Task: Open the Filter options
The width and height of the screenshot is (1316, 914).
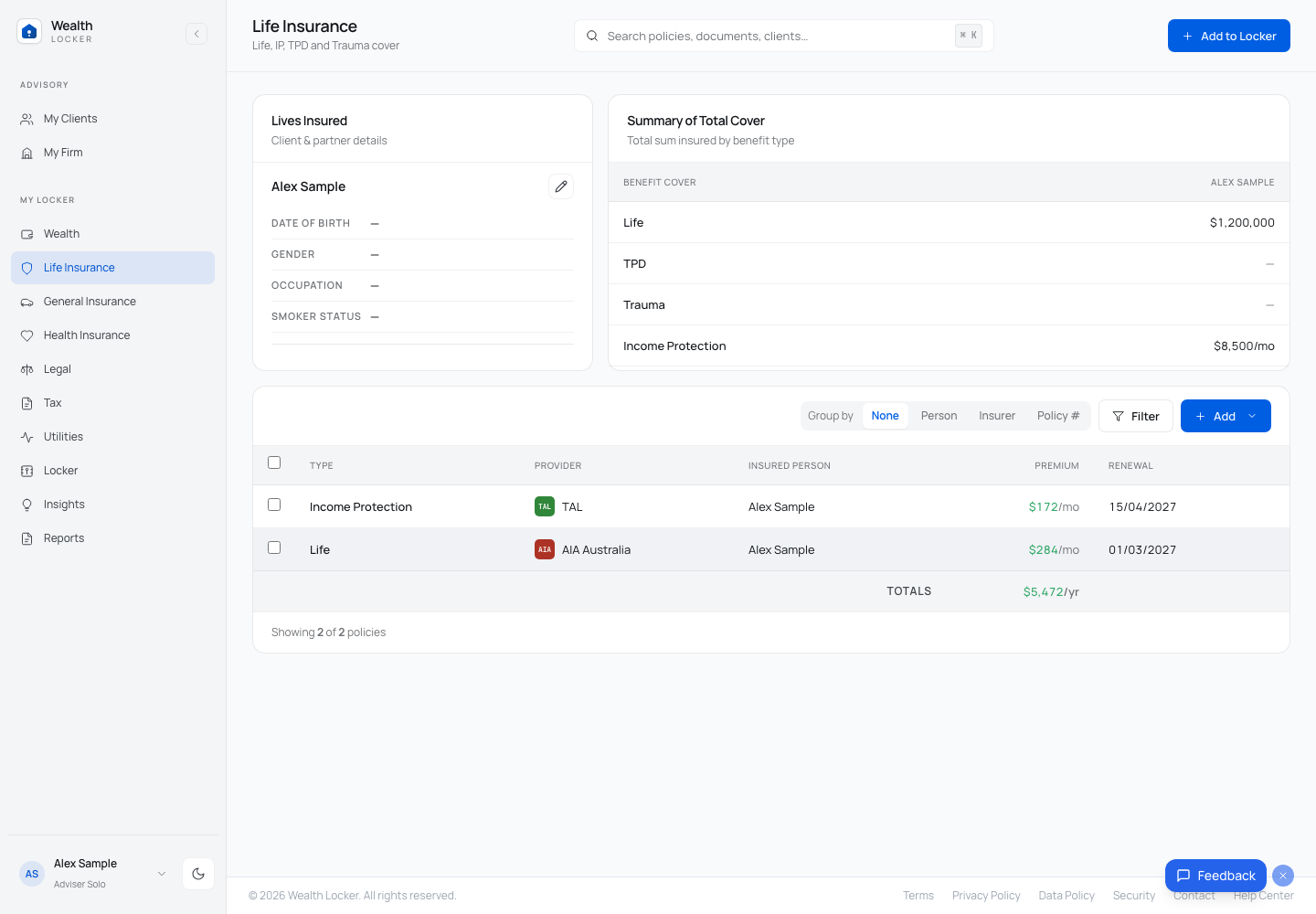Action: point(1136,416)
